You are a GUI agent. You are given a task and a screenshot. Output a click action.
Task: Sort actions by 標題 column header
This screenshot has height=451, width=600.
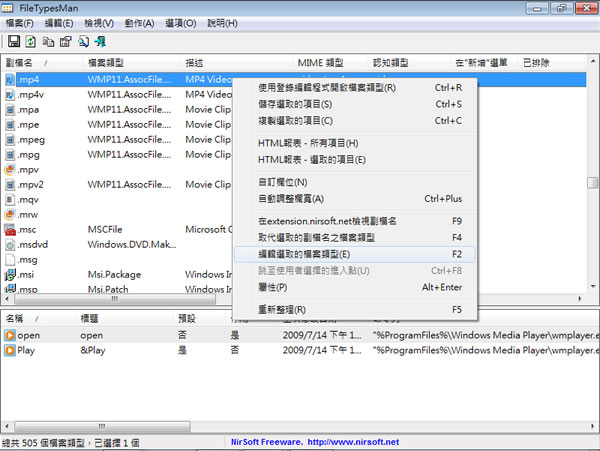(x=124, y=318)
